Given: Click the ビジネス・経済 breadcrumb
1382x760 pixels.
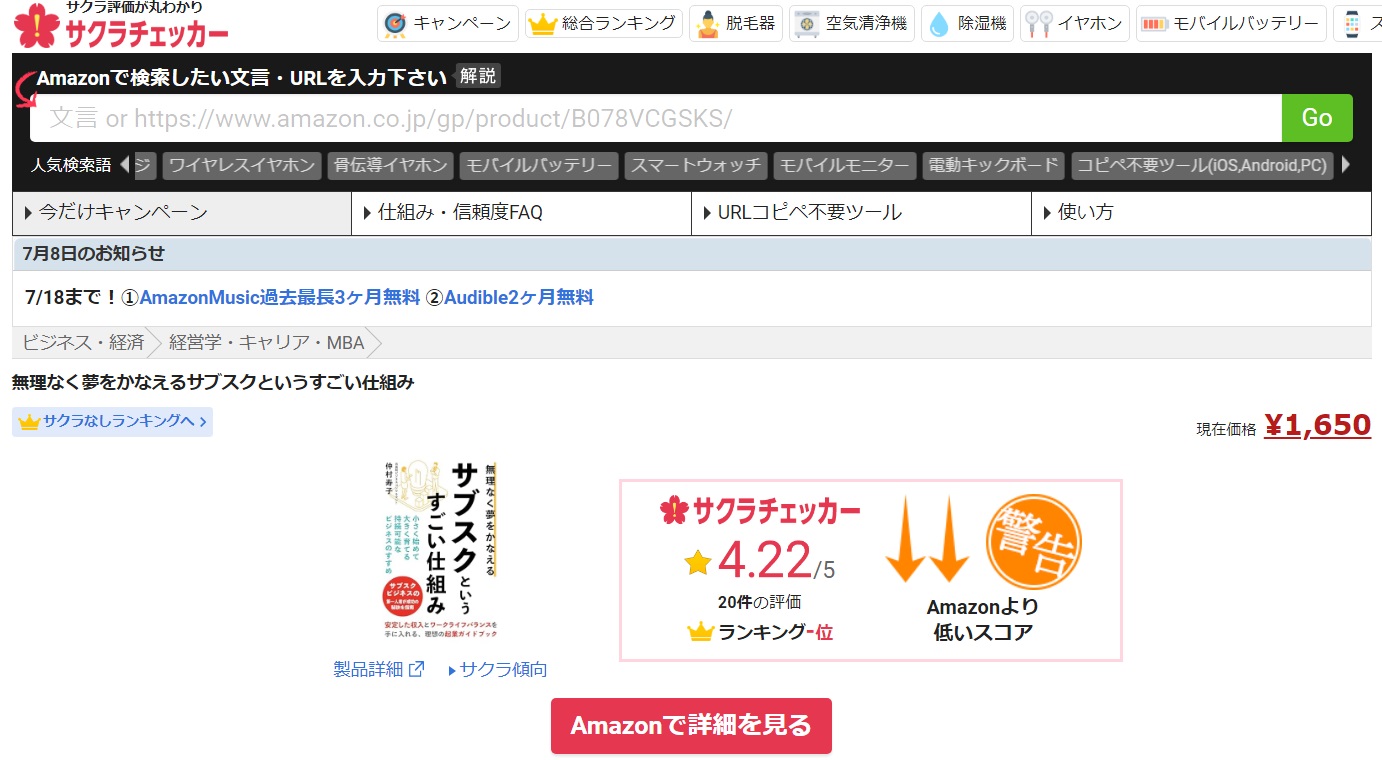Looking at the screenshot, I should tap(84, 343).
